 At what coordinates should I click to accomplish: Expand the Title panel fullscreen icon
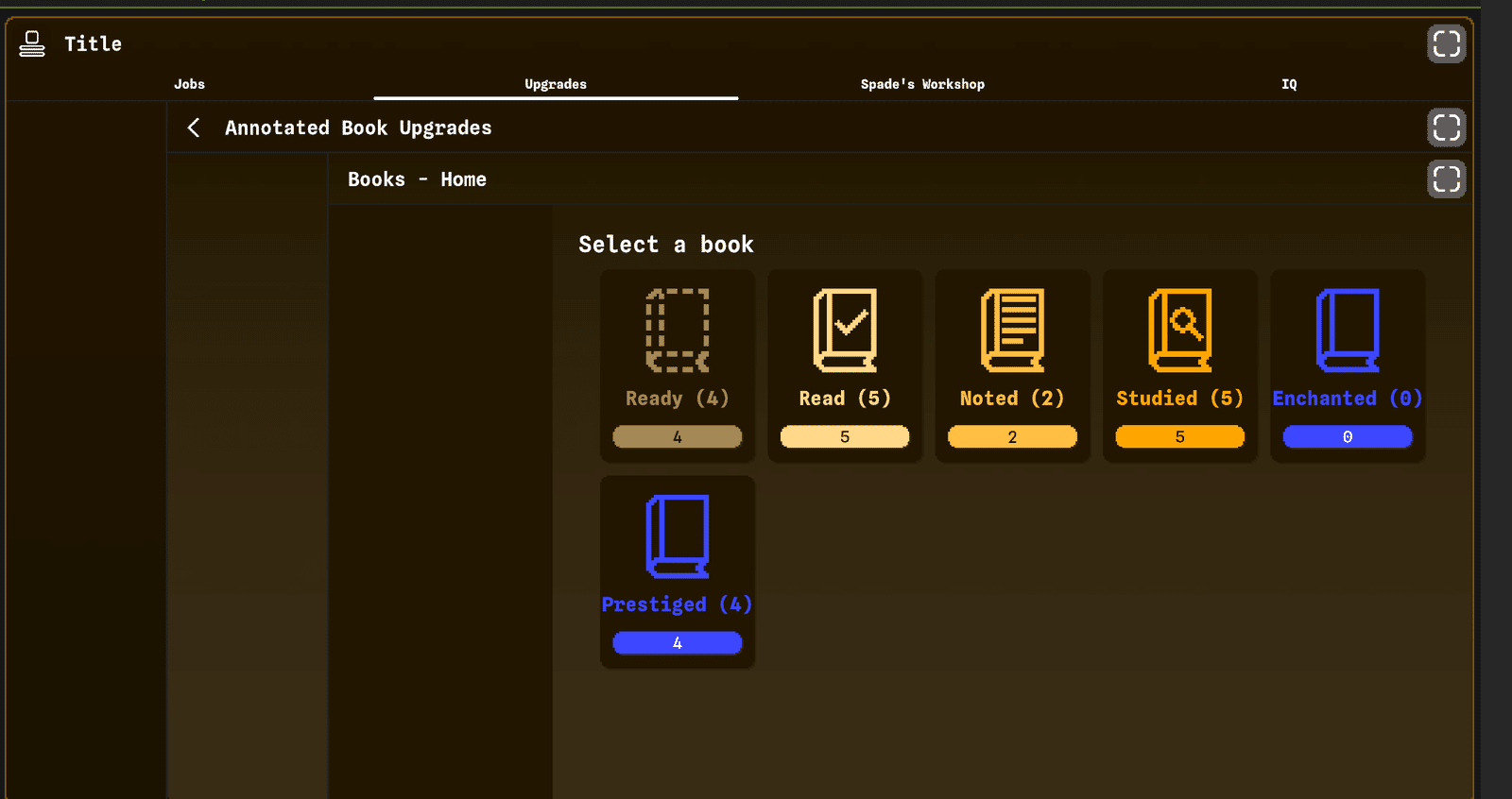pyautogui.click(x=1447, y=43)
